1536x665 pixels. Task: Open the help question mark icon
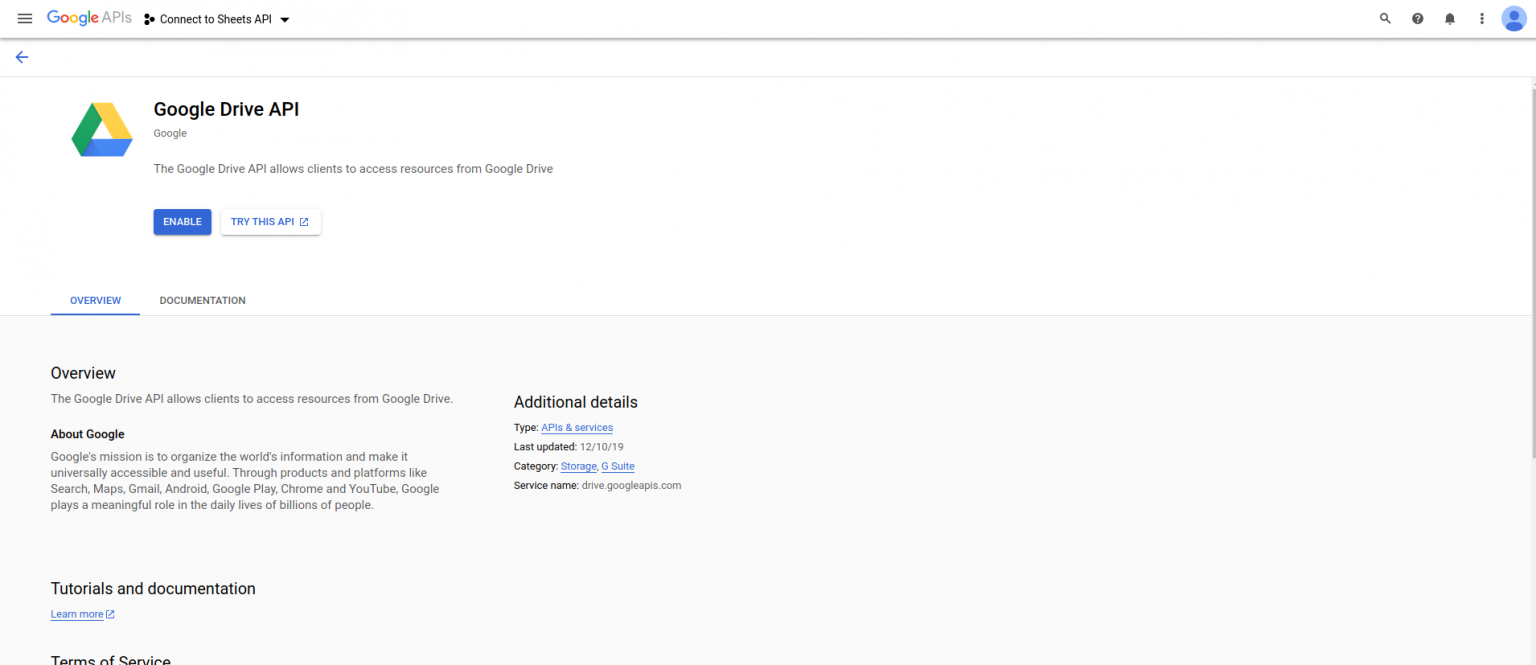[1417, 18]
